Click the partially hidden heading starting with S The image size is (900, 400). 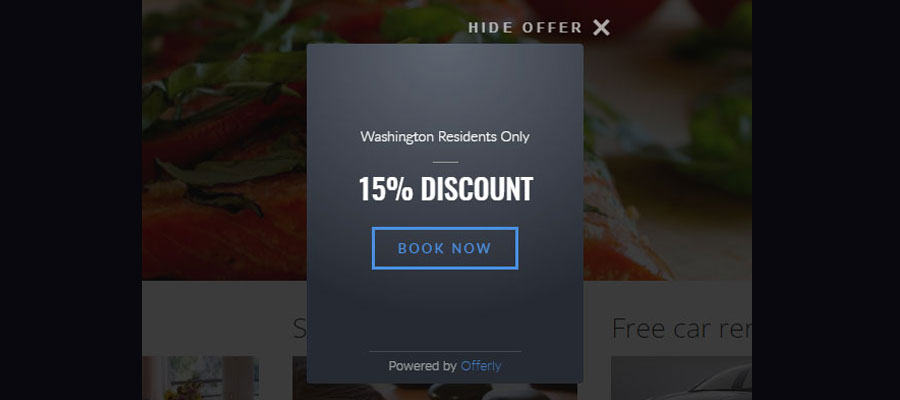[x=299, y=328]
